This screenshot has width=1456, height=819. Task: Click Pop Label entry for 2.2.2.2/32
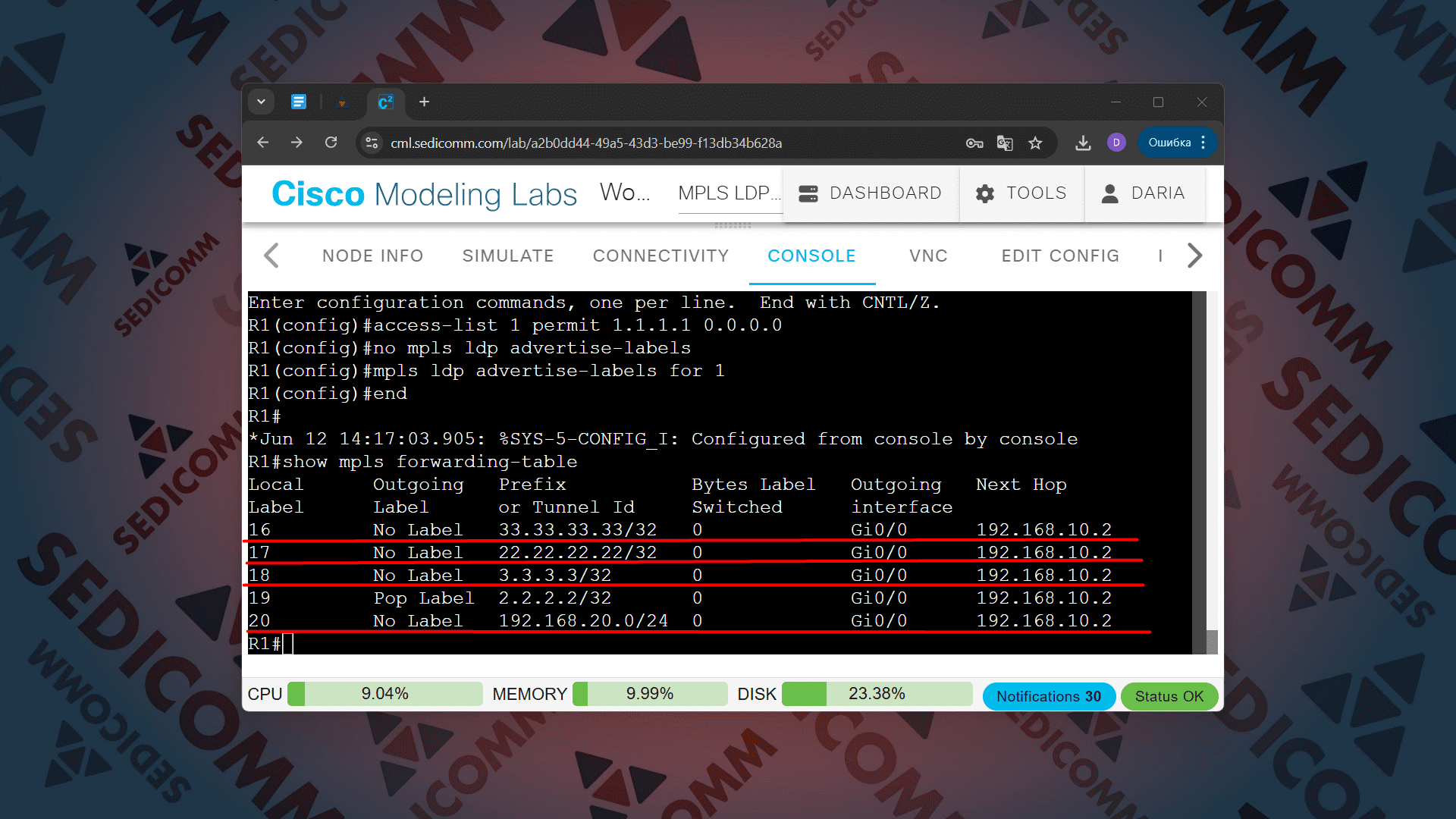pyautogui.click(x=423, y=598)
